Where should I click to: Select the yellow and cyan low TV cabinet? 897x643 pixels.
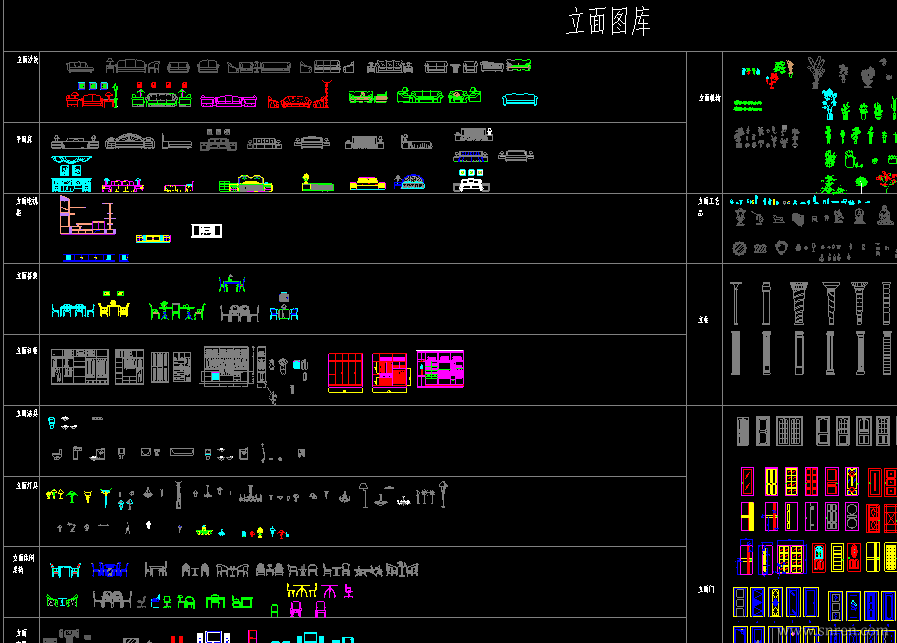coord(153,239)
